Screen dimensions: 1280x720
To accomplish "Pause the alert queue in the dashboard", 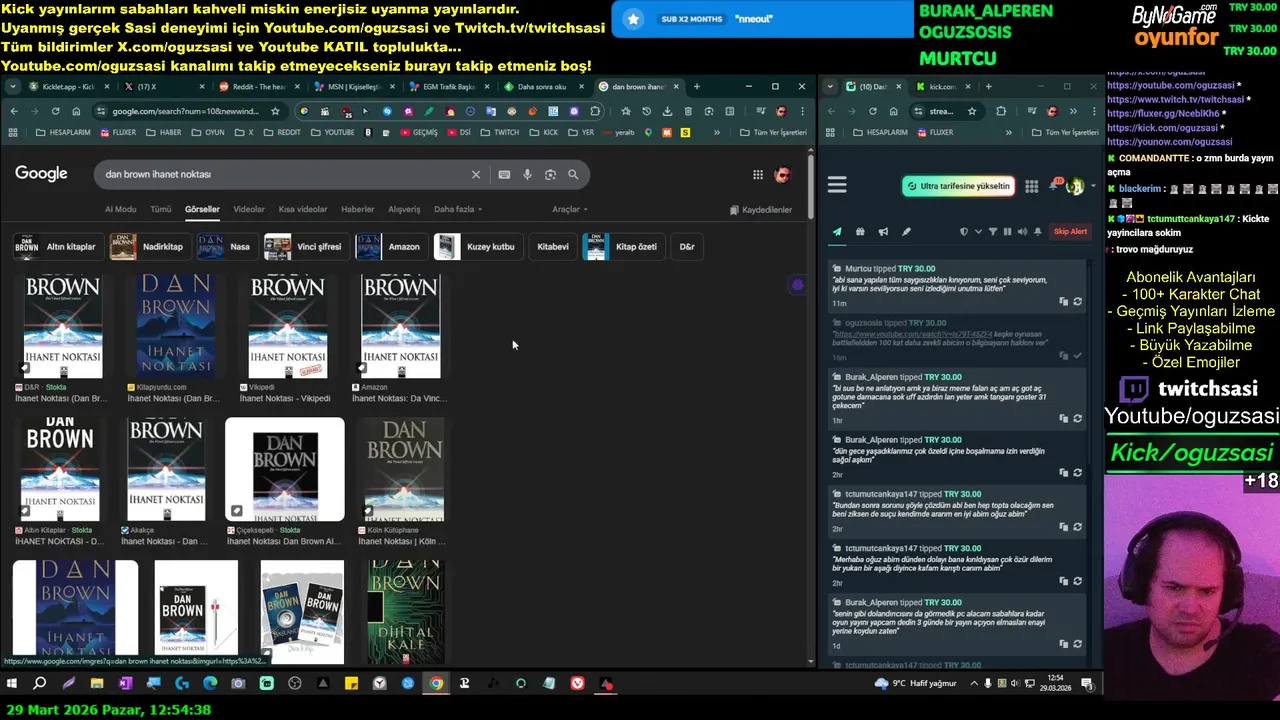I will click(x=1007, y=231).
